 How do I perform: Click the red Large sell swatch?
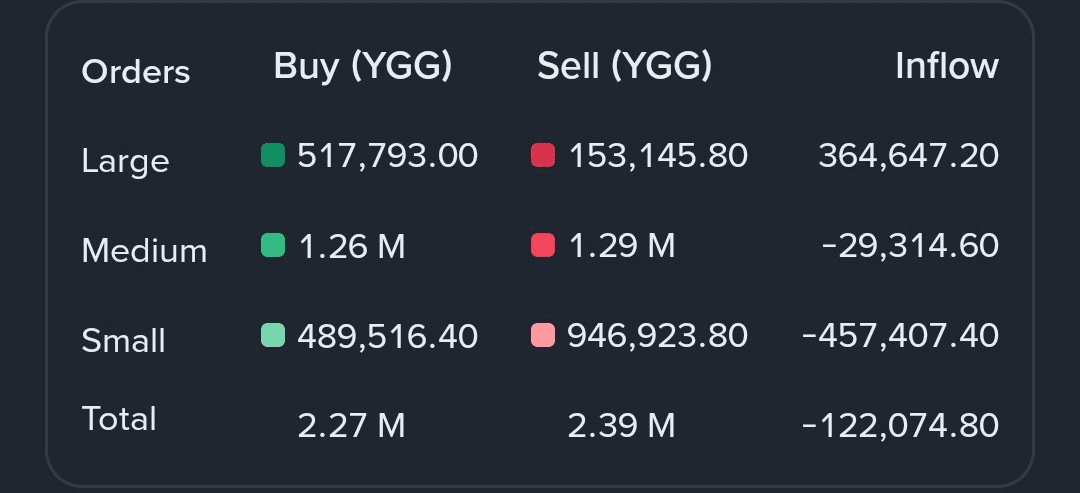point(543,155)
